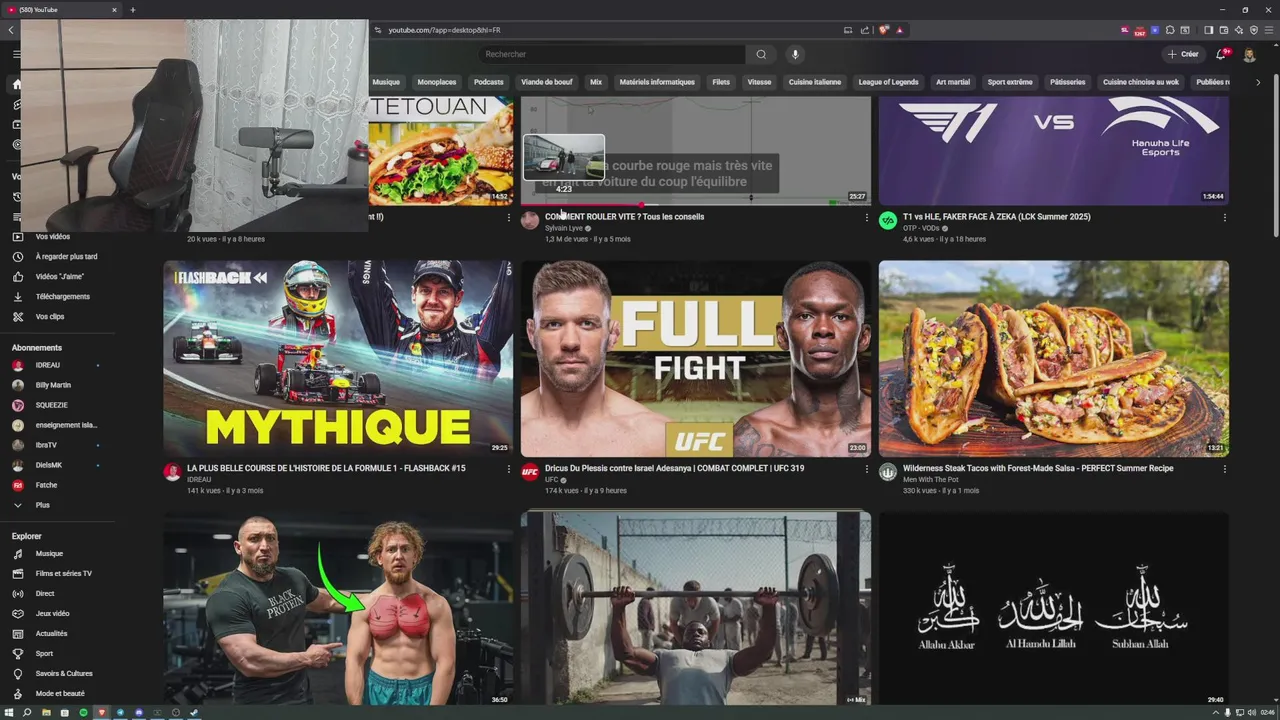Open the MYTHIQUE Formula 1 thumbnail

tap(338, 358)
